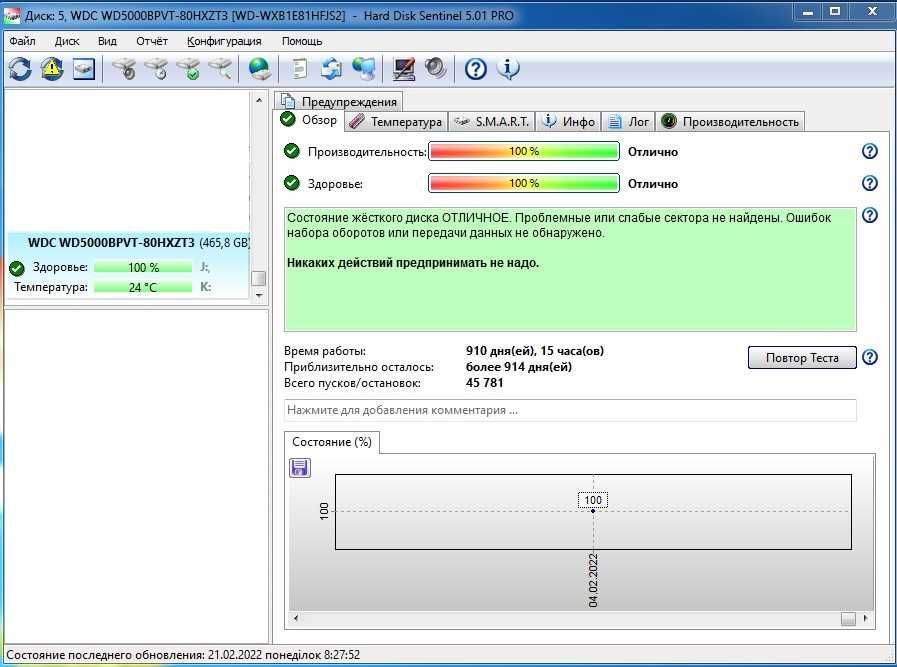
Task: Click the comment field to add a comment
Action: (570, 410)
